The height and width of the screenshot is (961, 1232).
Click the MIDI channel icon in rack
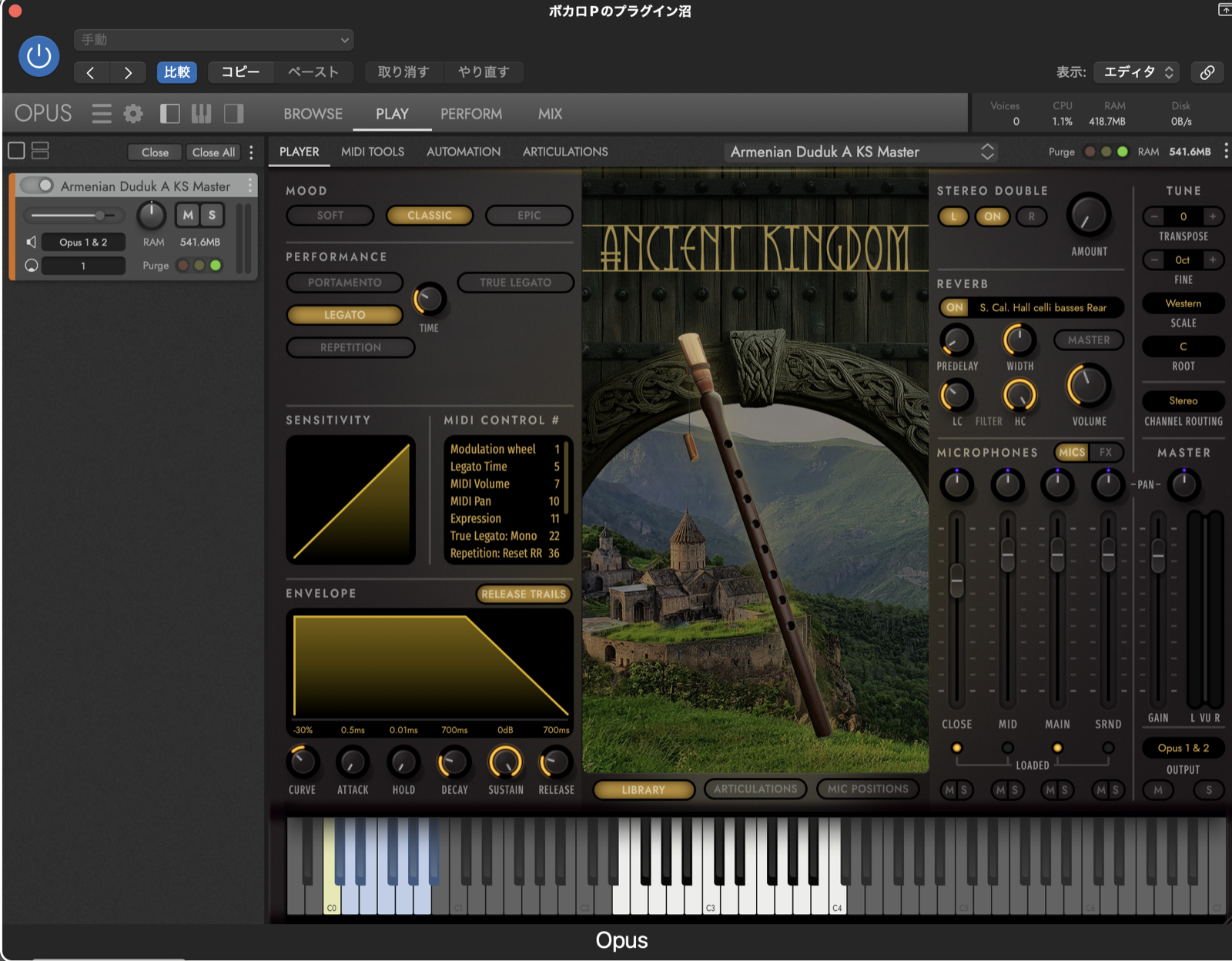coord(32,266)
